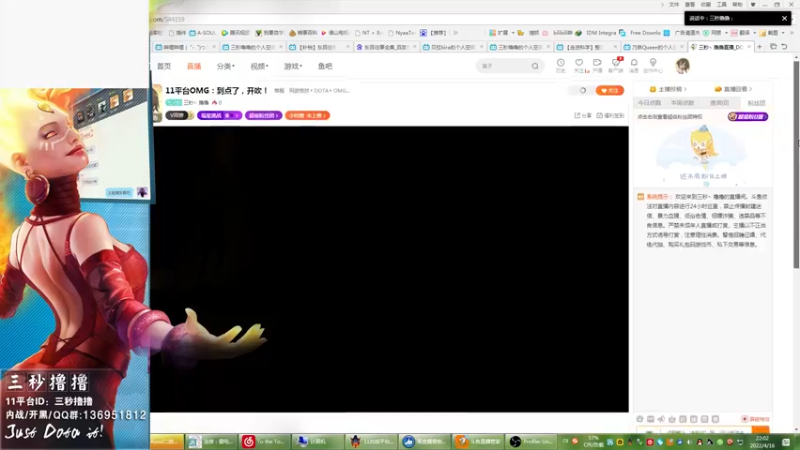Viewport: 800px width, 450px height.
Task: Click the magnifier search icon
Action: click(x=535, y=66)
